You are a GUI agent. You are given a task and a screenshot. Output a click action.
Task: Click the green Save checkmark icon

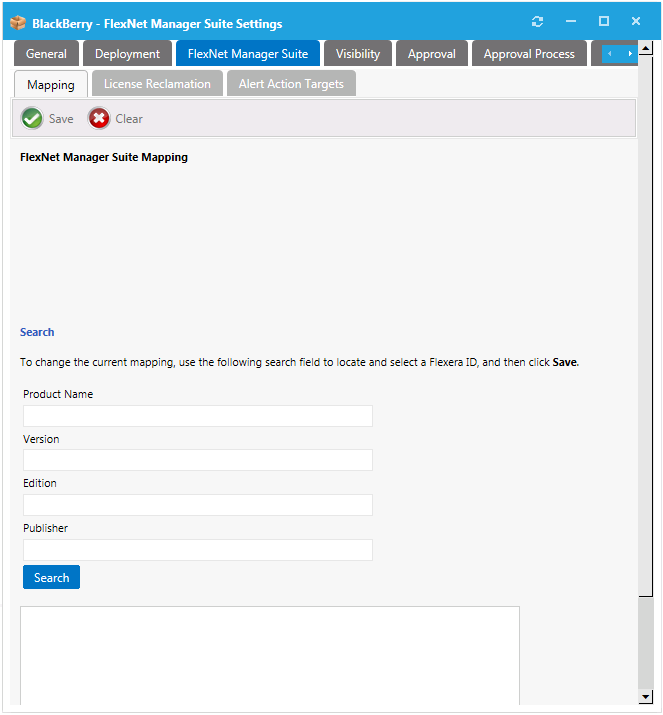pos(32,119)
